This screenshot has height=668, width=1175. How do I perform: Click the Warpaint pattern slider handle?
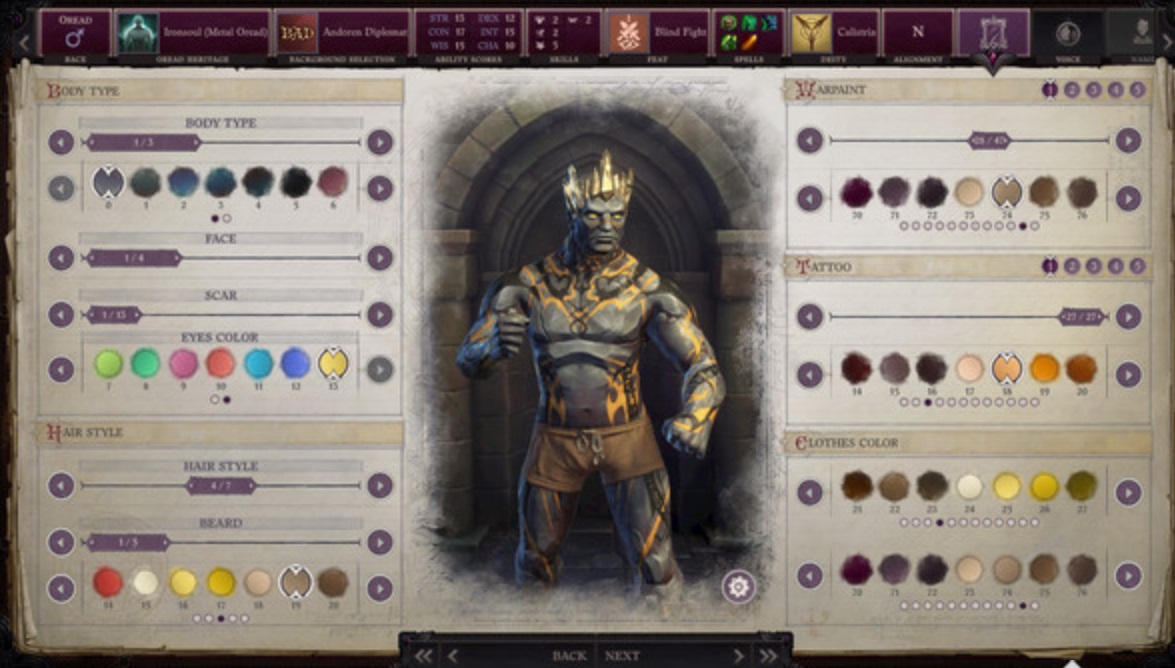click(989, 140)
